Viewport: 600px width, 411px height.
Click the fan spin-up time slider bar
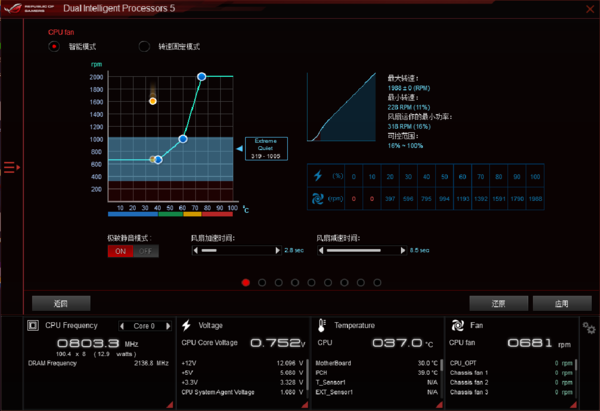[236, 250]
